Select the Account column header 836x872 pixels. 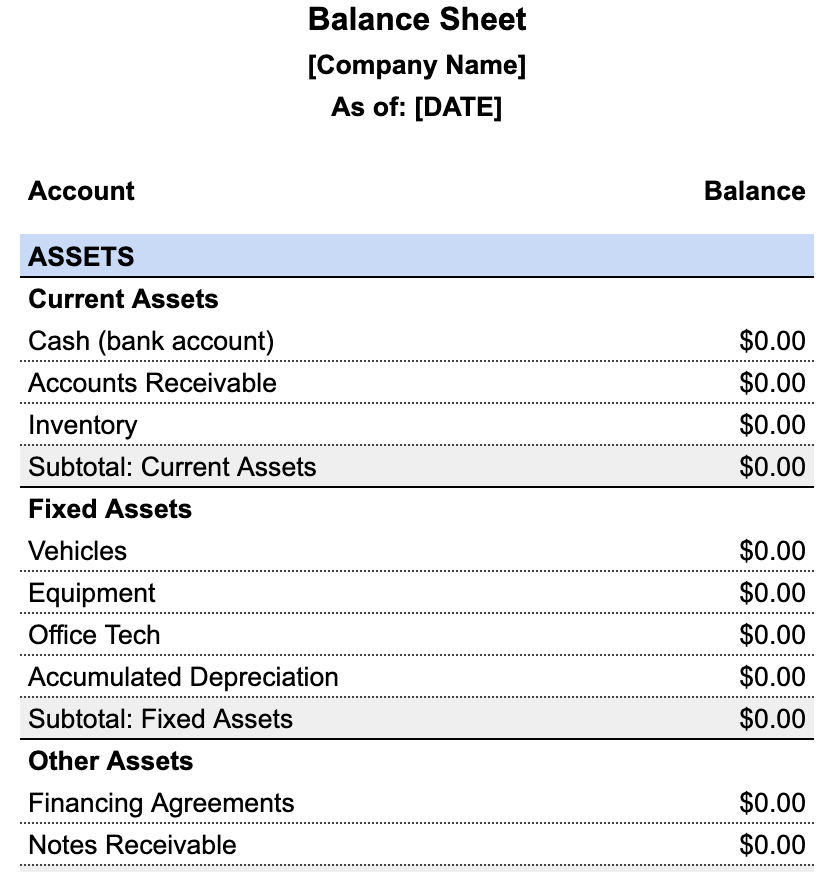pos(81,191)
